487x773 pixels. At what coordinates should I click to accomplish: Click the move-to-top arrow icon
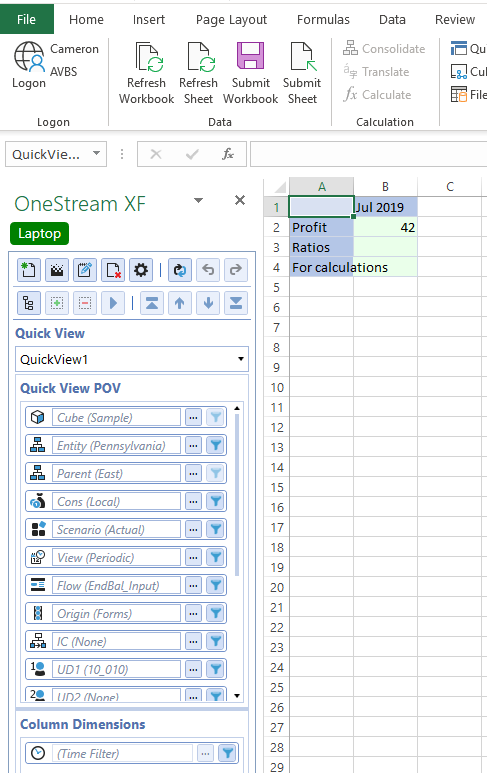pyautogui.click(x=152, y=303)
